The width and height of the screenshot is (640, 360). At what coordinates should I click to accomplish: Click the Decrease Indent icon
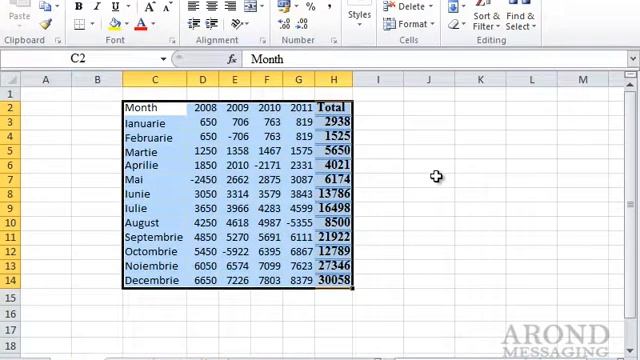point(193,24)
